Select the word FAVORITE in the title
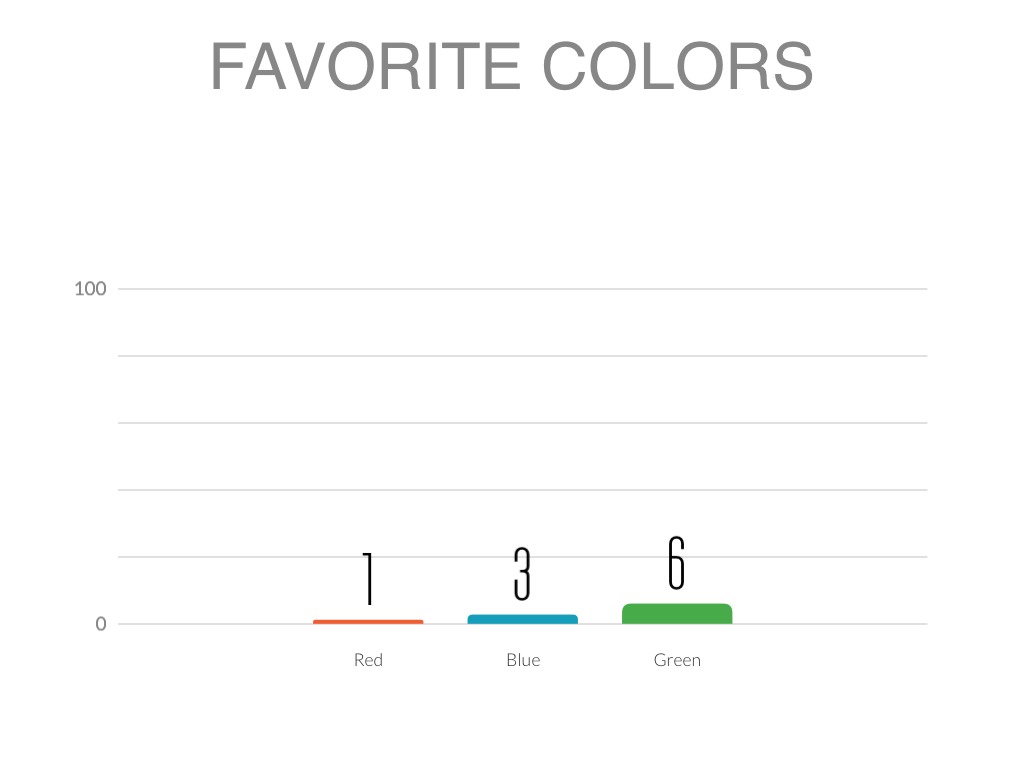This screenshot has width=1024, height=768. (364, 67)
